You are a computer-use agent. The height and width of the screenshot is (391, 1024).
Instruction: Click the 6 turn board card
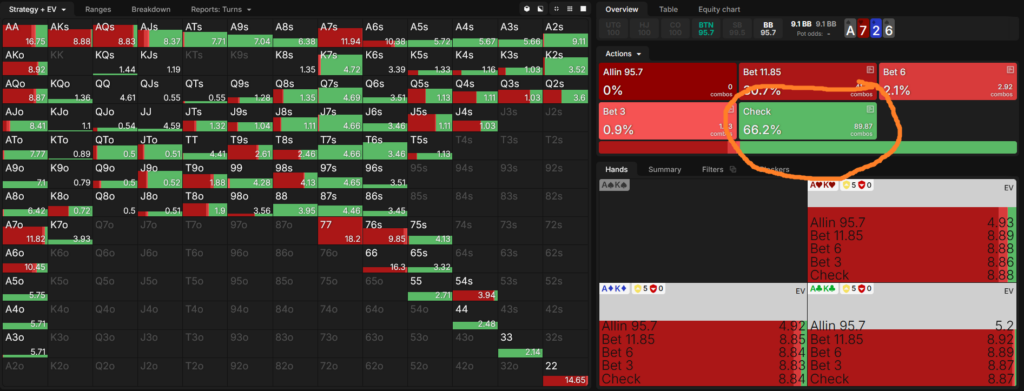889,29
